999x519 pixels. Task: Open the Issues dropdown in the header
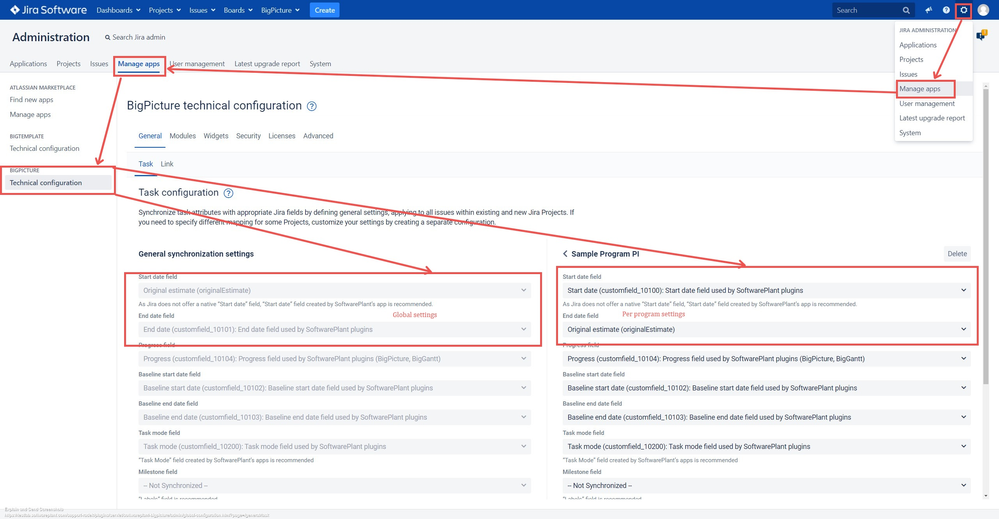tap(202, 10)
